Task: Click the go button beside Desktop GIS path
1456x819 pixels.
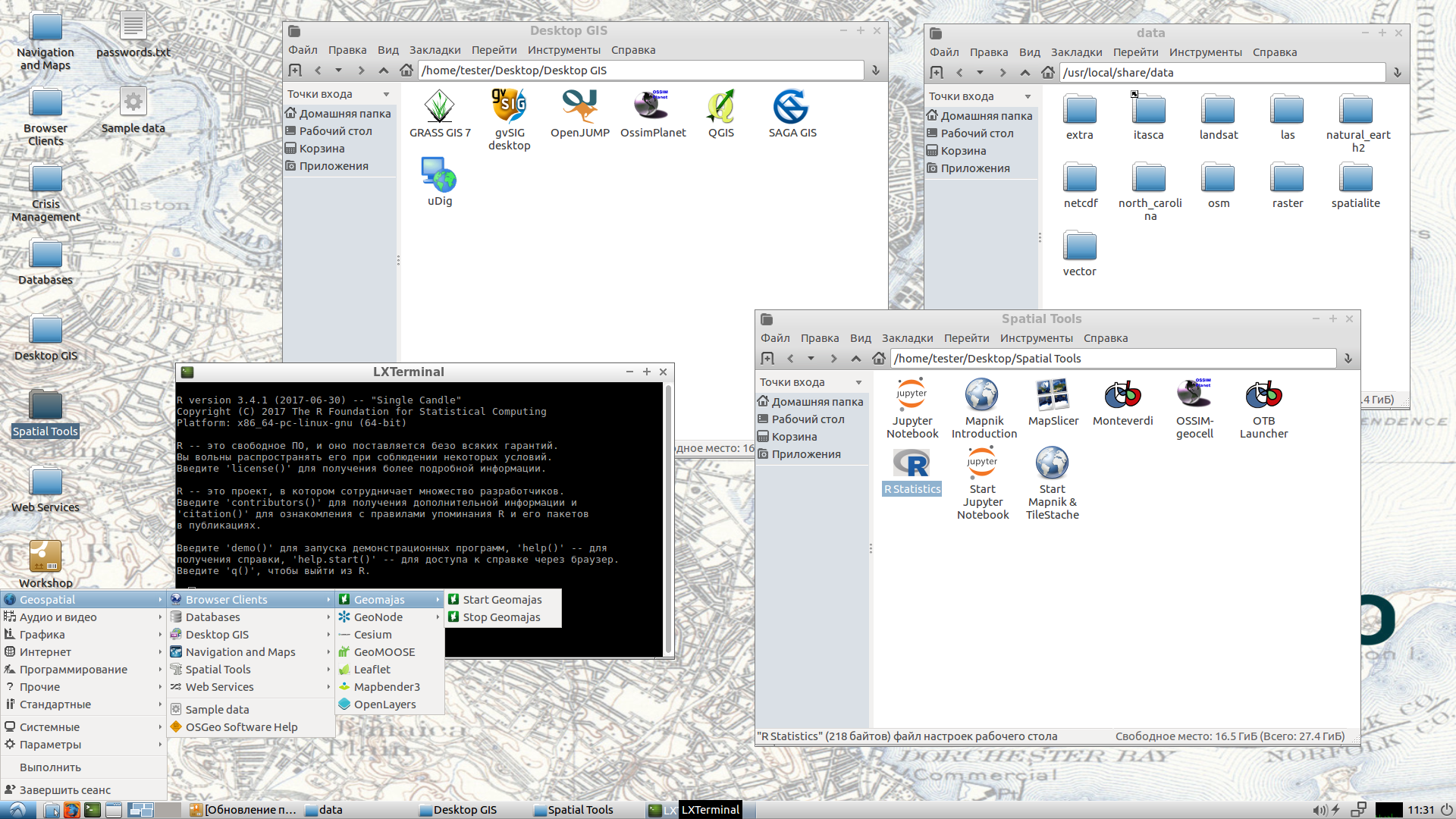Action: 876,71
